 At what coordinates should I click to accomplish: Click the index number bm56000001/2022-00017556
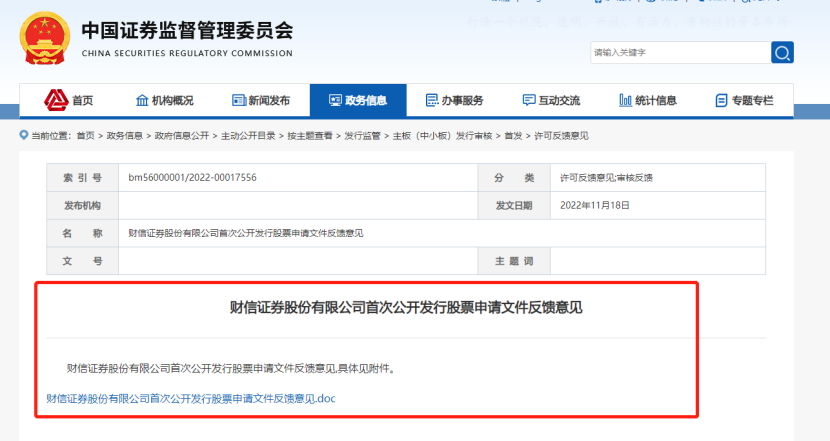[x=192, y=178]
